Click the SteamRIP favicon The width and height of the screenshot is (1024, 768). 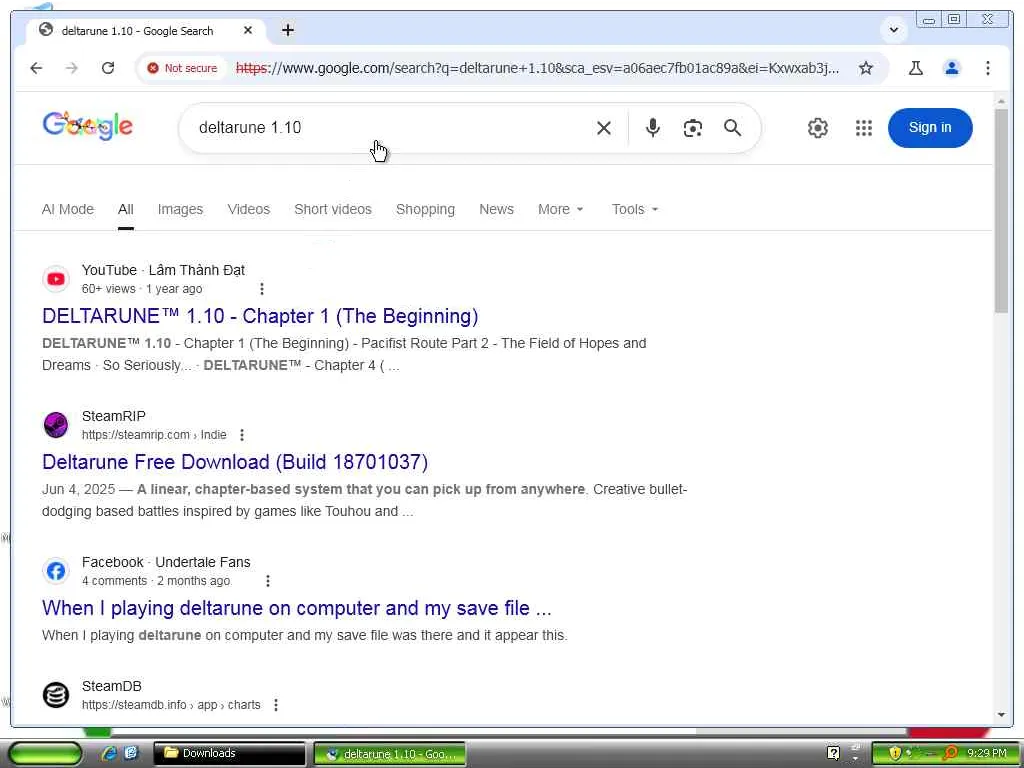tap(56, 425)
